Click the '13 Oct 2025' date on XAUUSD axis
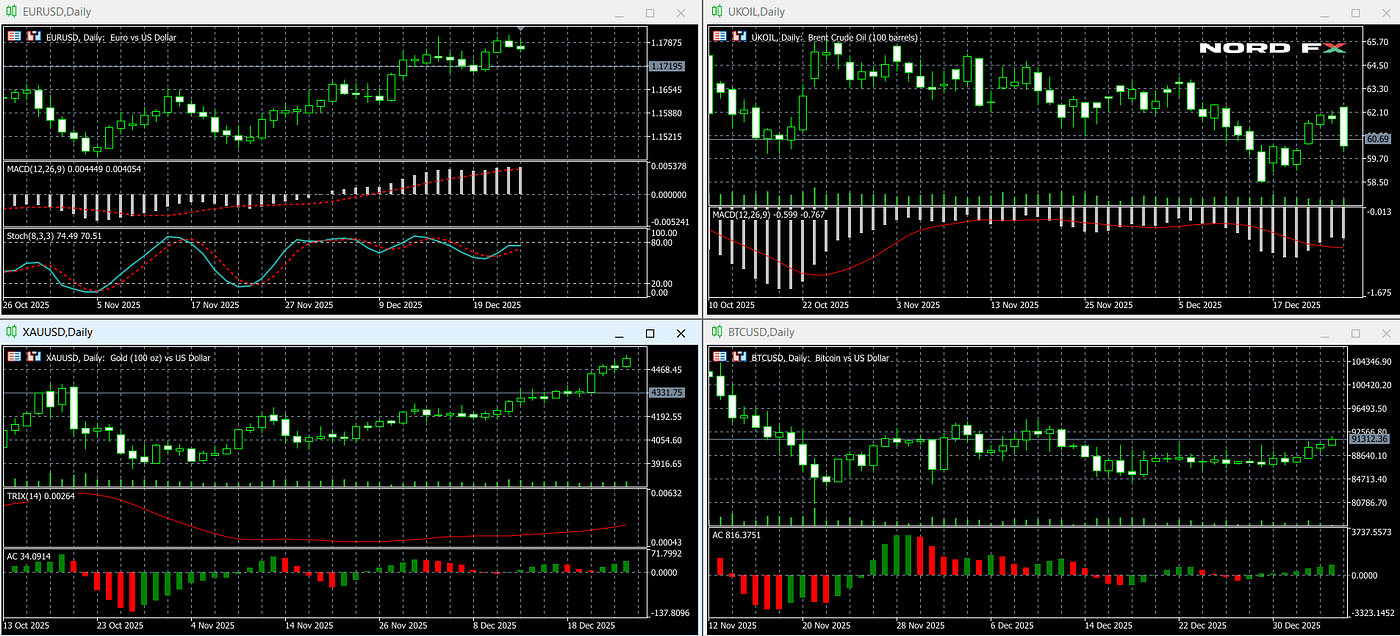Viewport: 1400px width, 636px height. (x=25, y=625)
